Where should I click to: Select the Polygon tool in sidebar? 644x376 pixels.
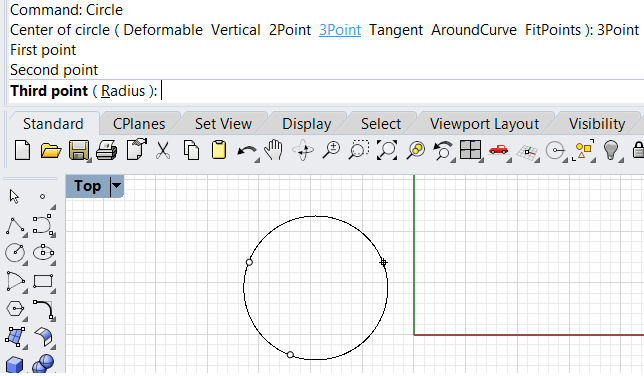pos(16,309)
